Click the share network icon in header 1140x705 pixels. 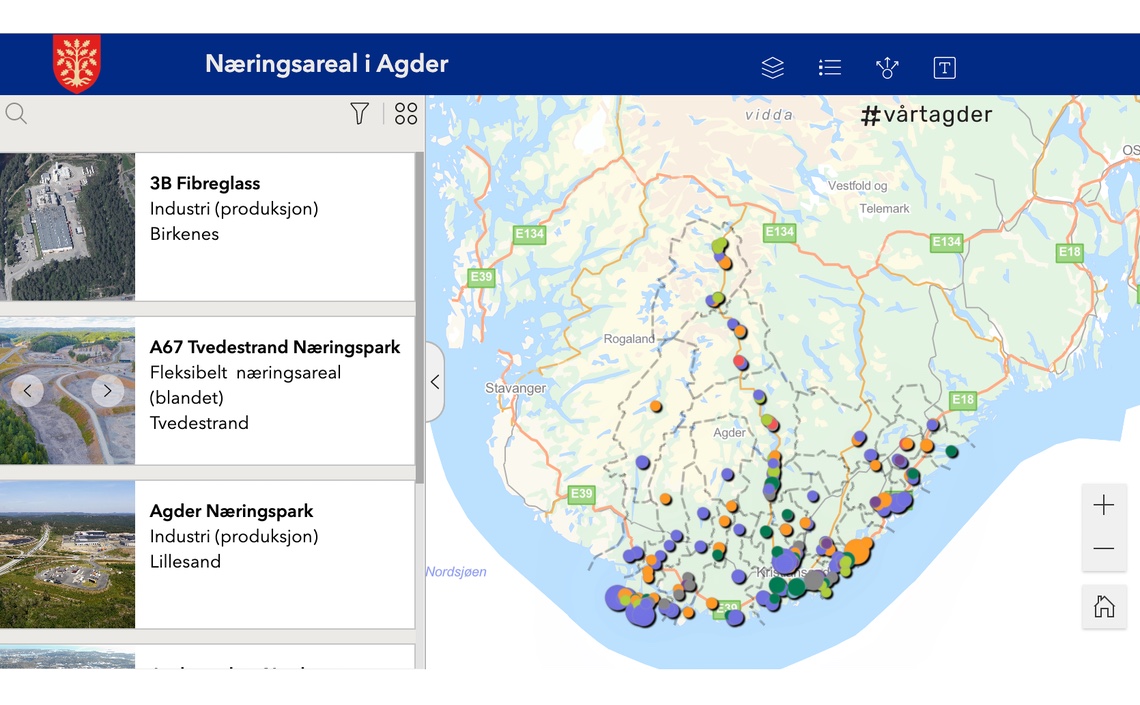887,67
